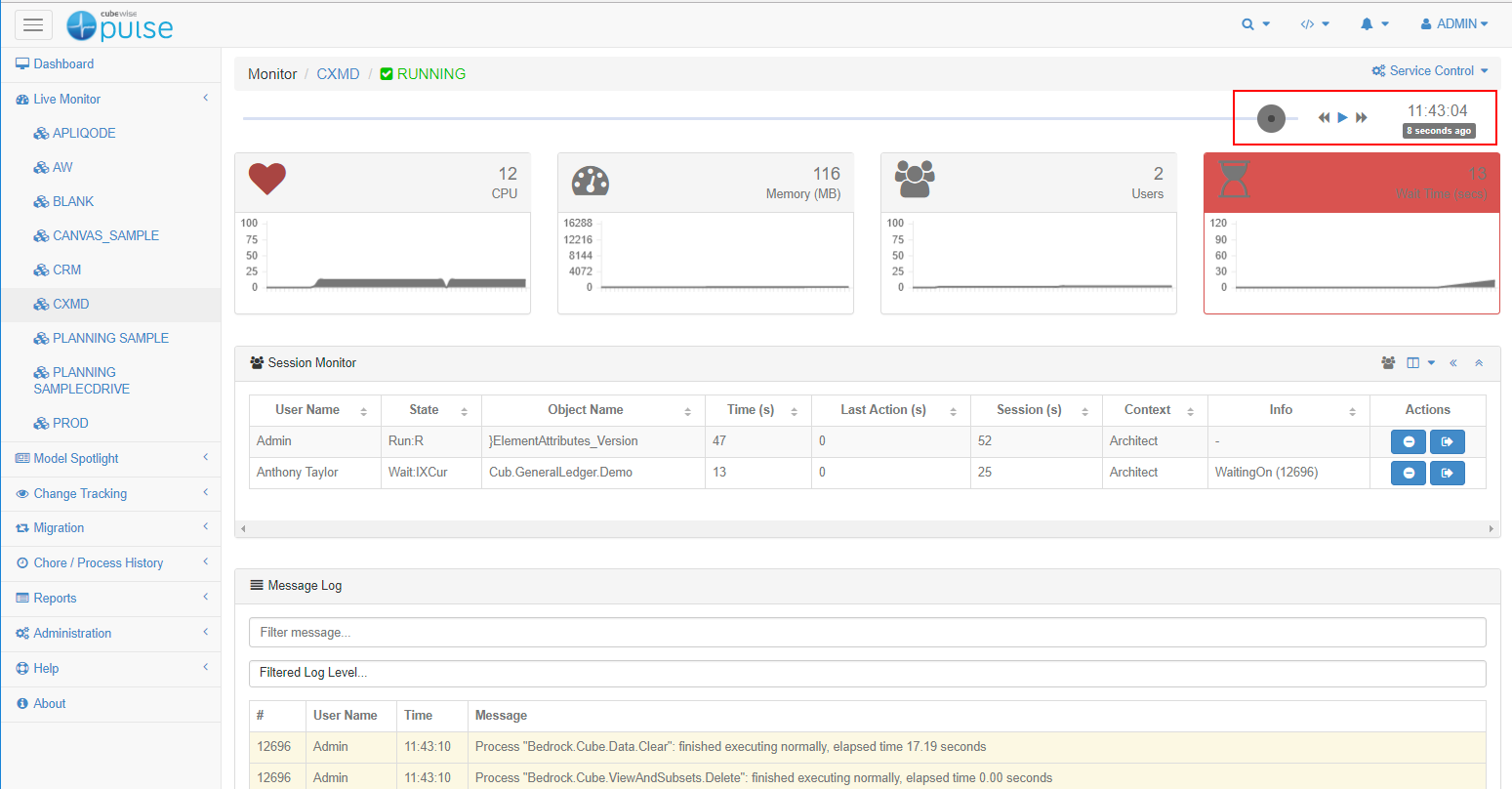The height and width of the screenshot is (789, 1512).
Task: Open the Service Control dropdown
Action: 1430,71
